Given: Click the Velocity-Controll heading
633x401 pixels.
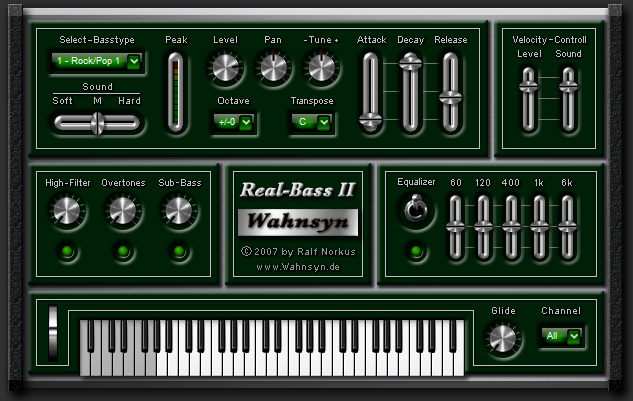Looking at the screenshot, I should (549, 40).
